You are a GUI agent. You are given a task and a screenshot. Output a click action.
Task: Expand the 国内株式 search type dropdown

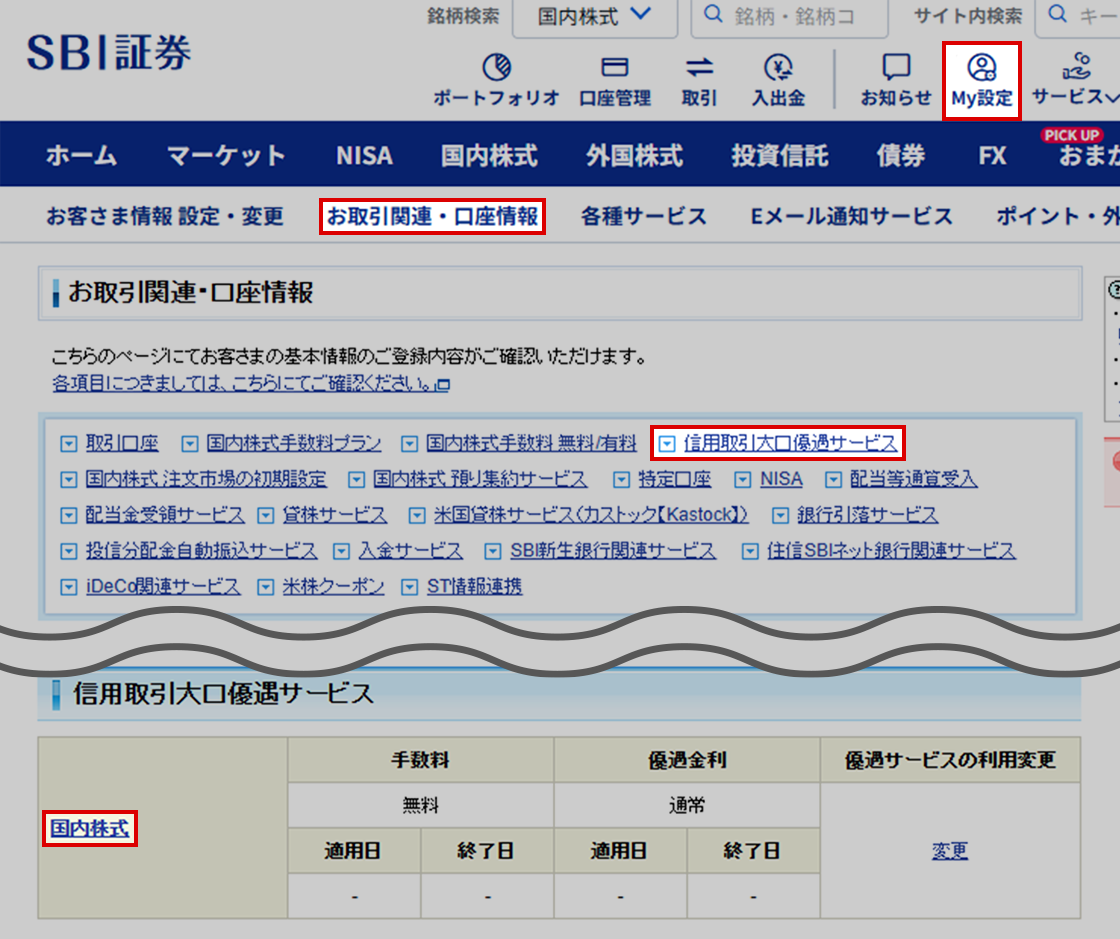pyautogui.click(x=594, y=17)
